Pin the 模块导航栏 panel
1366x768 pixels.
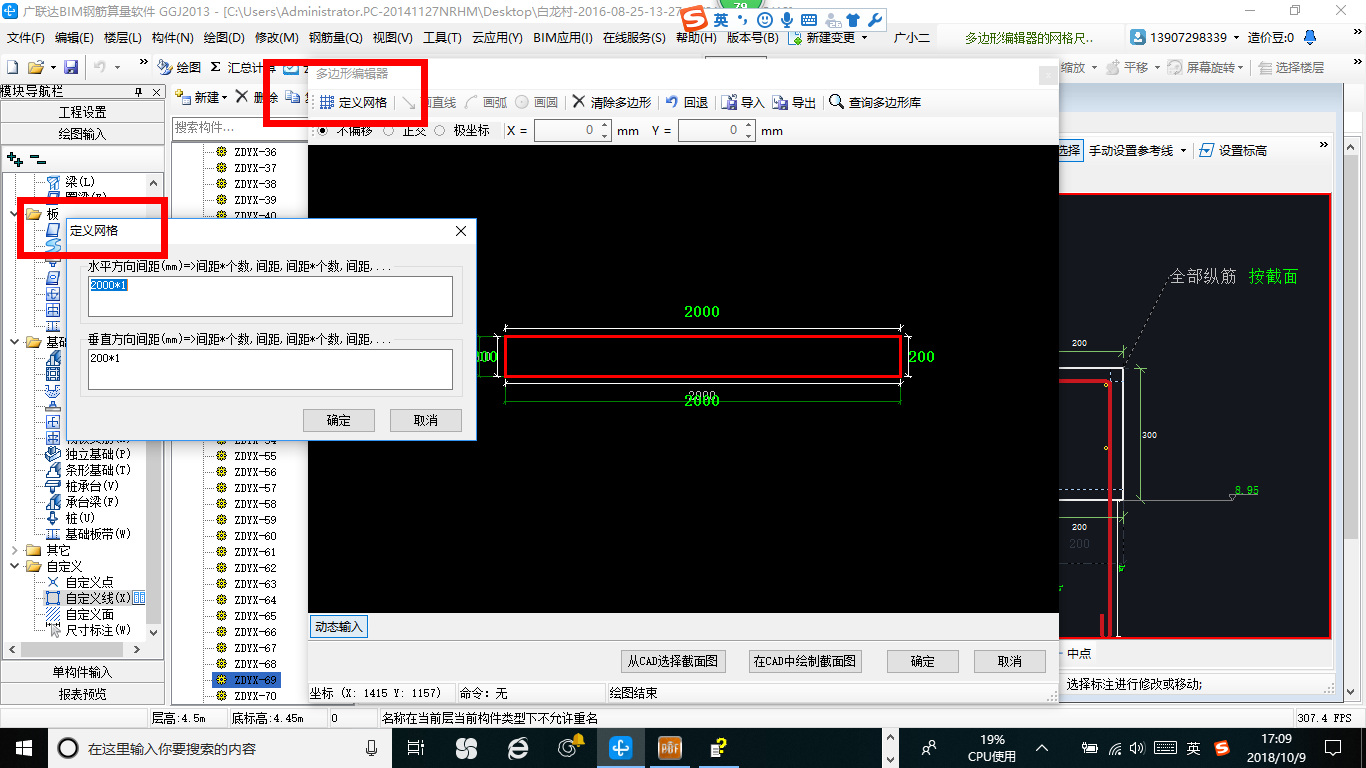(140, 91)
